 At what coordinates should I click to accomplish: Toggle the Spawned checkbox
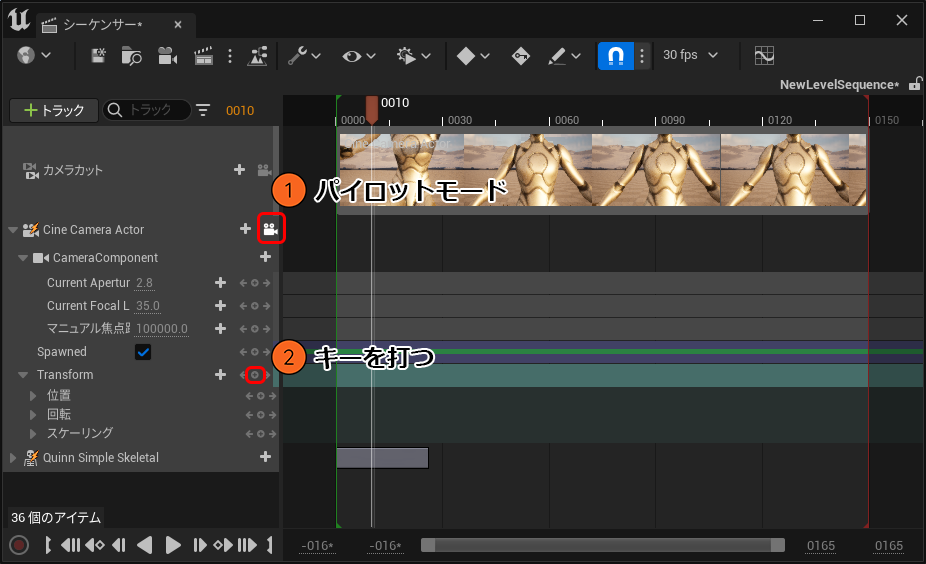(x=143, y=352)
